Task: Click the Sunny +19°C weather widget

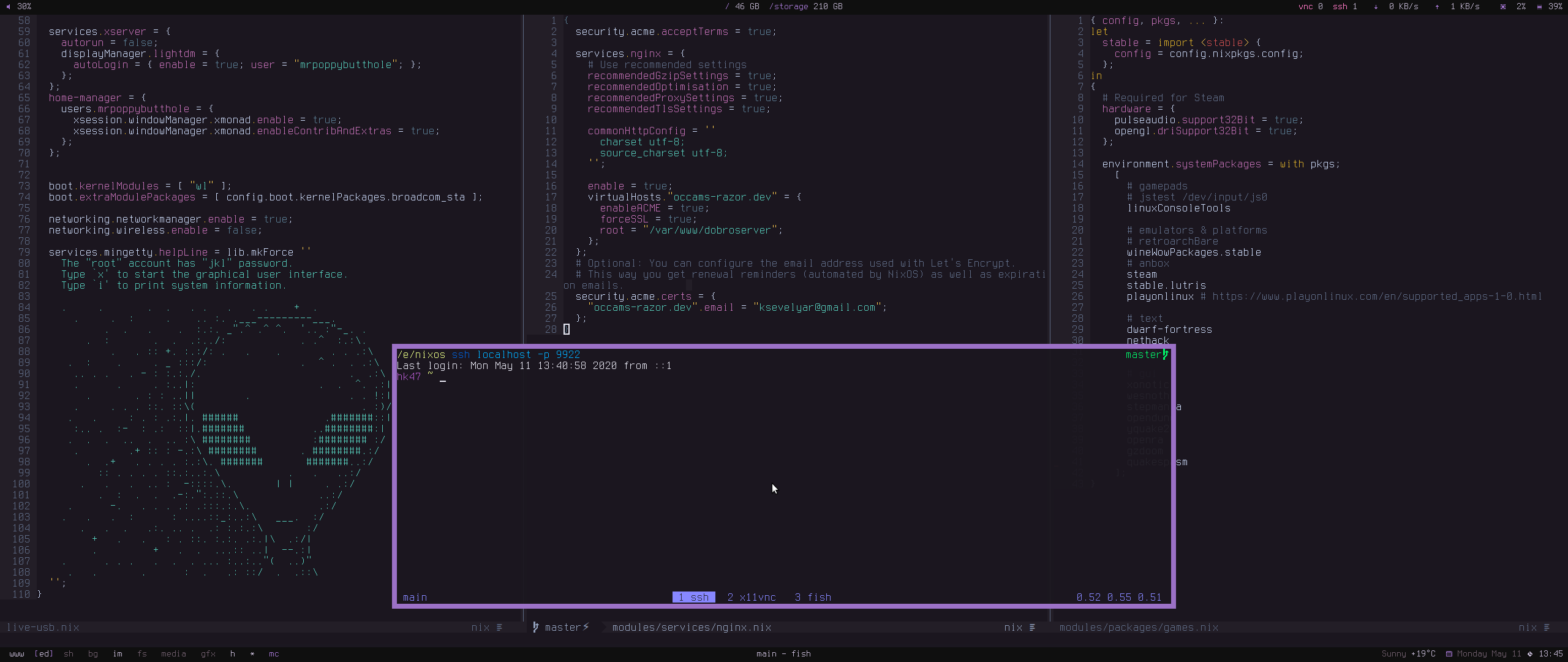Action: [1408, 653]
